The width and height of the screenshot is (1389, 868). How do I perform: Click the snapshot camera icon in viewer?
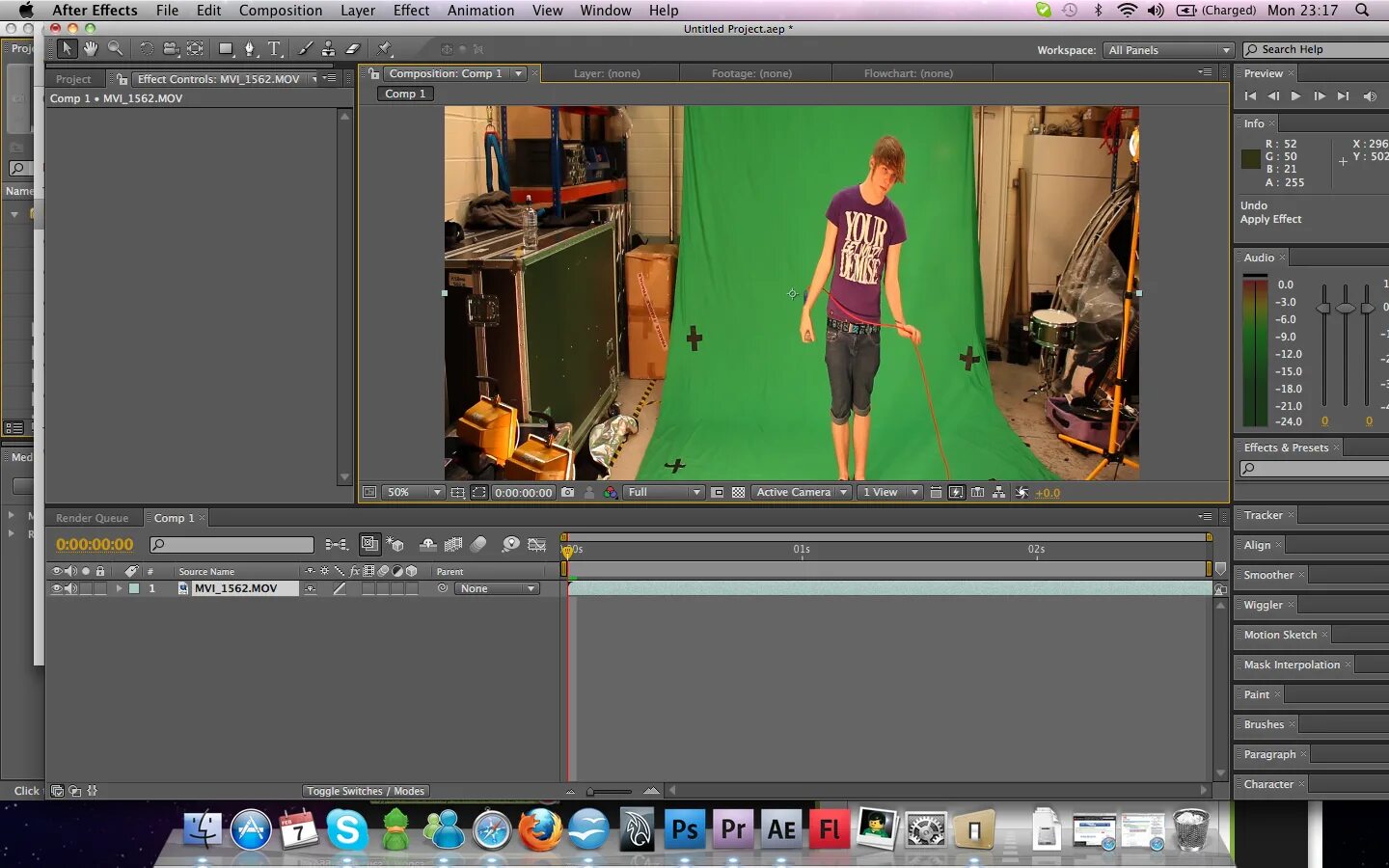click(568, 492)
